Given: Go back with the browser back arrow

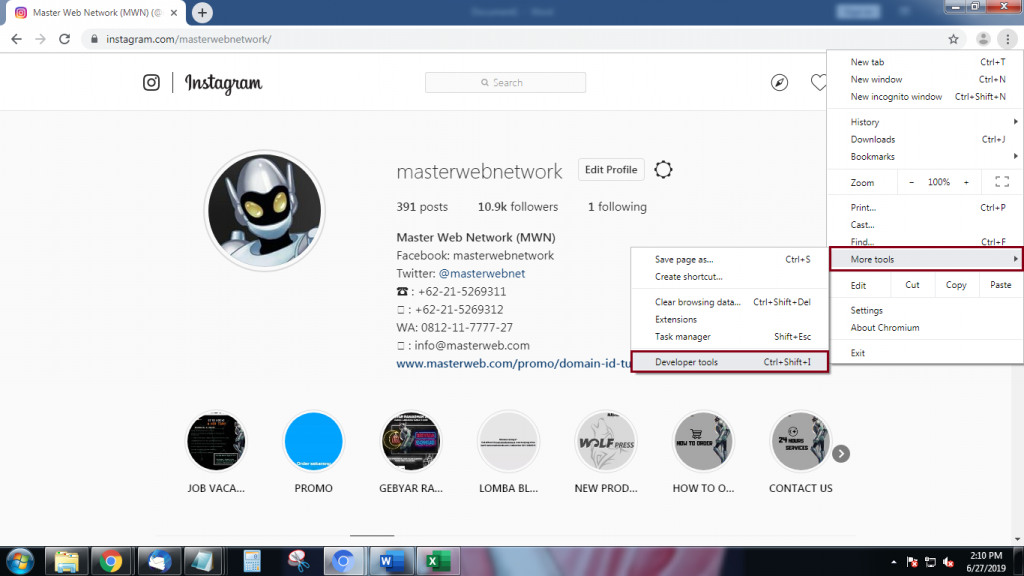Looking at the screenshot, I should (16, 39).
